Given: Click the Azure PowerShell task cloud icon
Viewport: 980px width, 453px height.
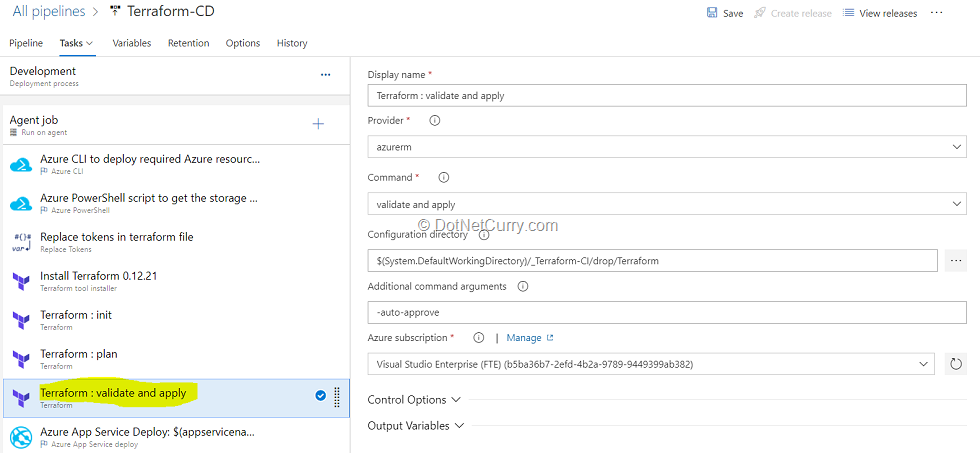Looking at the screenshot, I should click(x=21, y=204).
